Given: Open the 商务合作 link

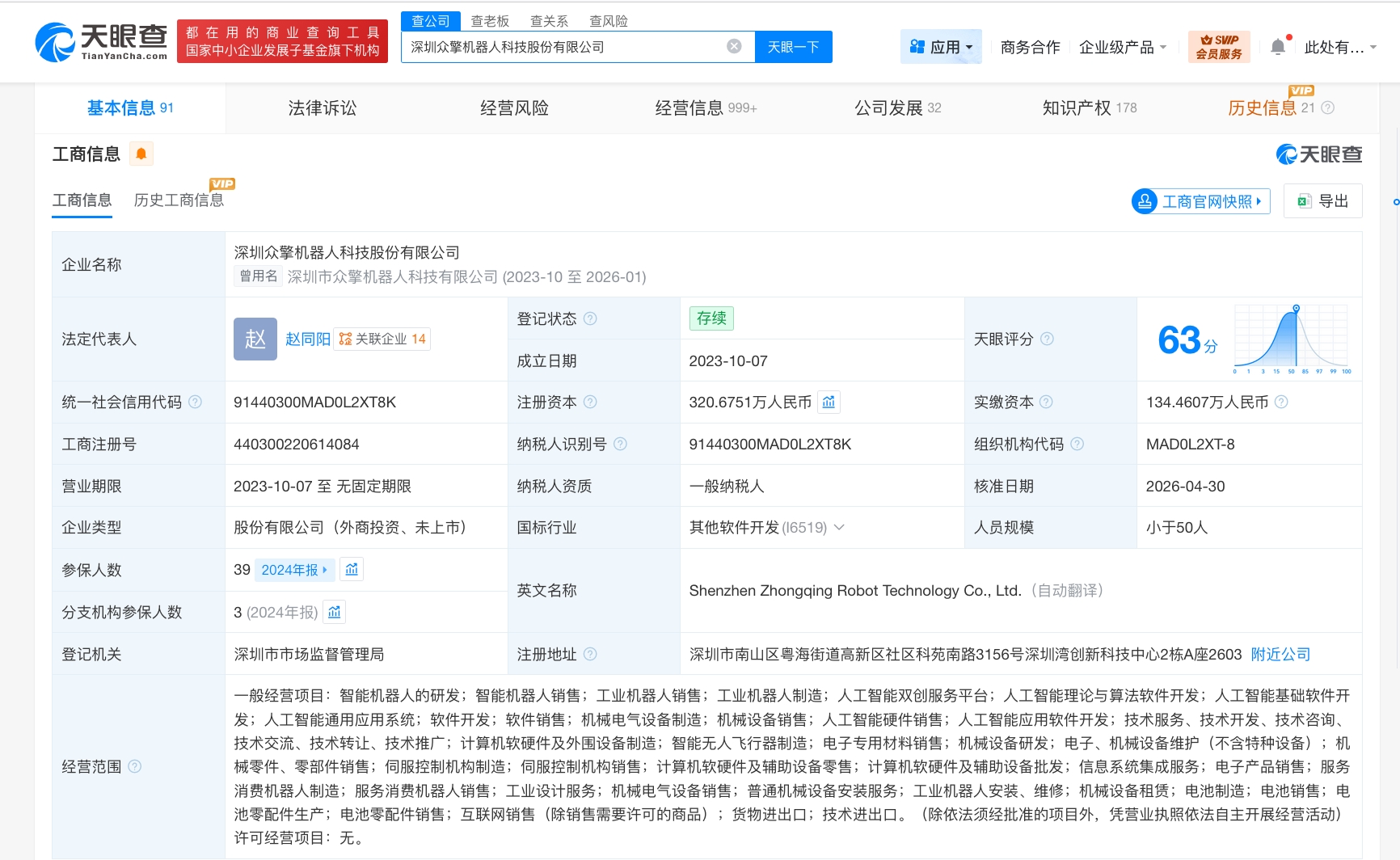Looking at the screenshot, I should [x=1030, y=47].
